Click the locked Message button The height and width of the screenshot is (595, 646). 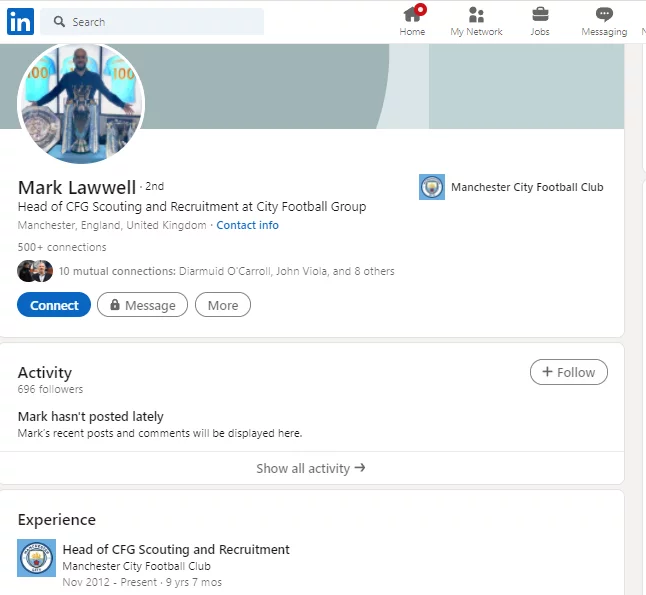(x=142, y=305)
